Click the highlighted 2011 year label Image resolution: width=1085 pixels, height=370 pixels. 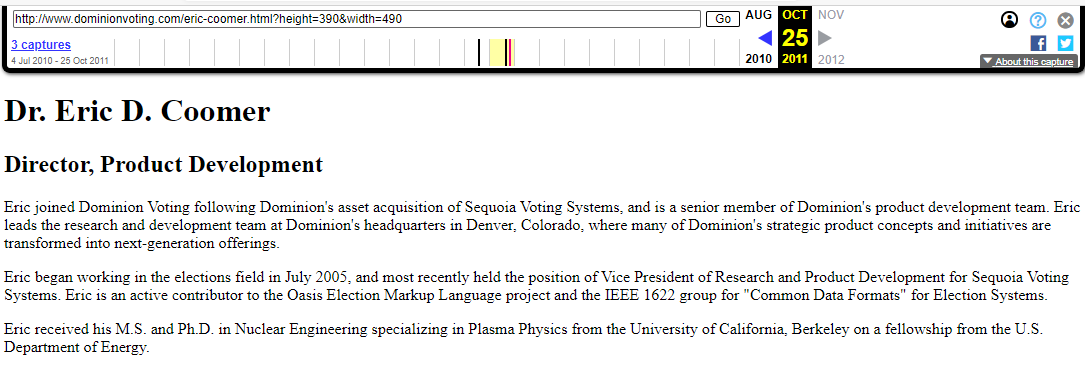(795, 59)
